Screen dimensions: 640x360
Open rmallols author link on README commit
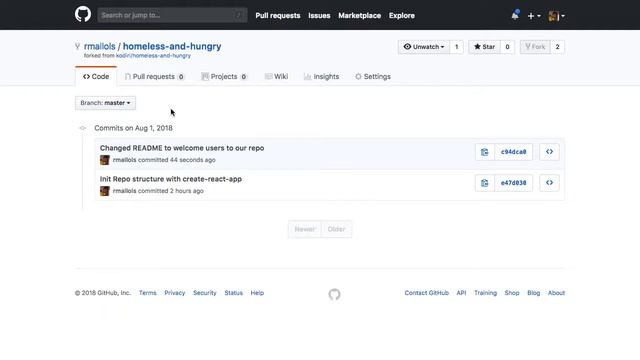pos(124,160)
